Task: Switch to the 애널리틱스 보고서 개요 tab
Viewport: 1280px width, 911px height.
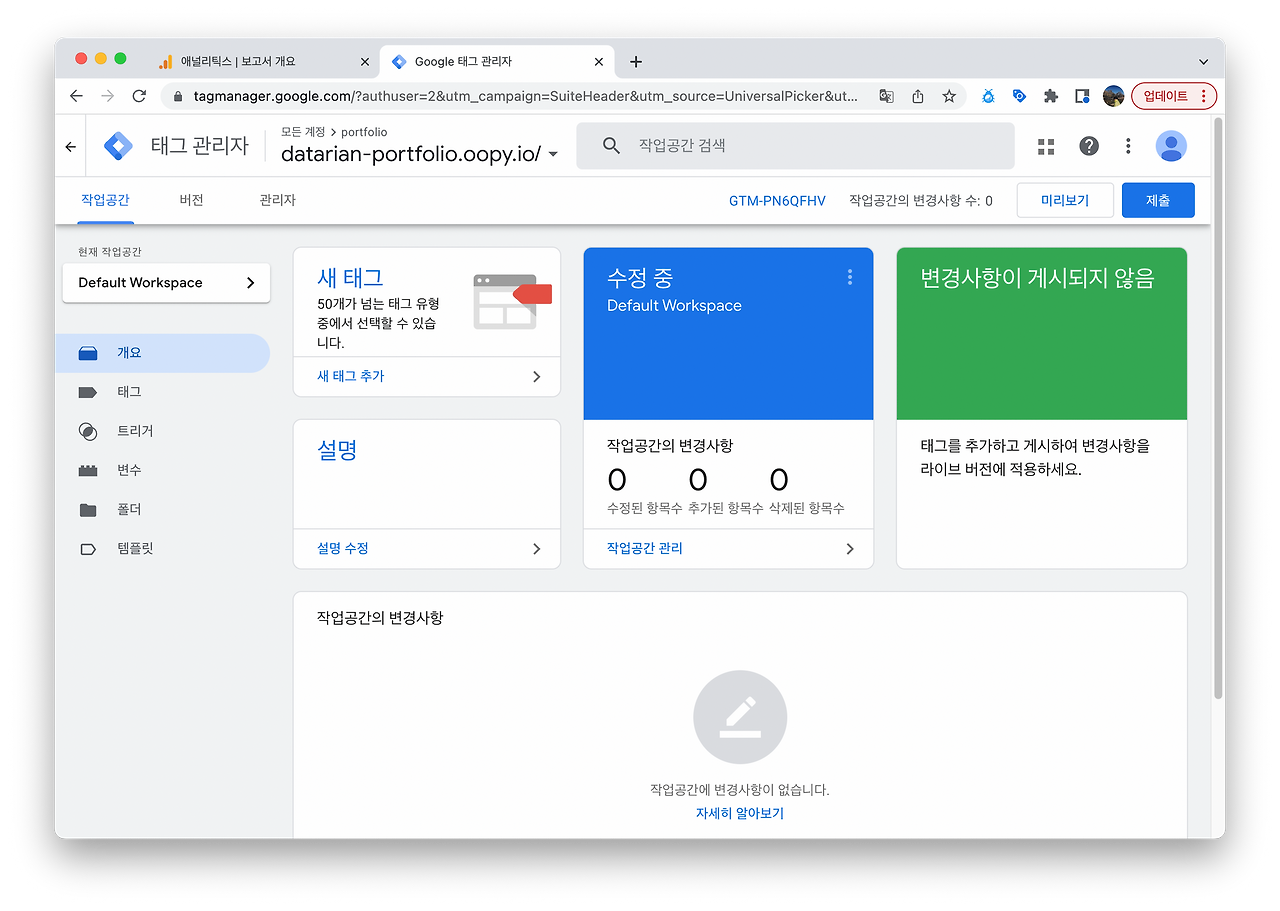Action: (x=263, y=62)
